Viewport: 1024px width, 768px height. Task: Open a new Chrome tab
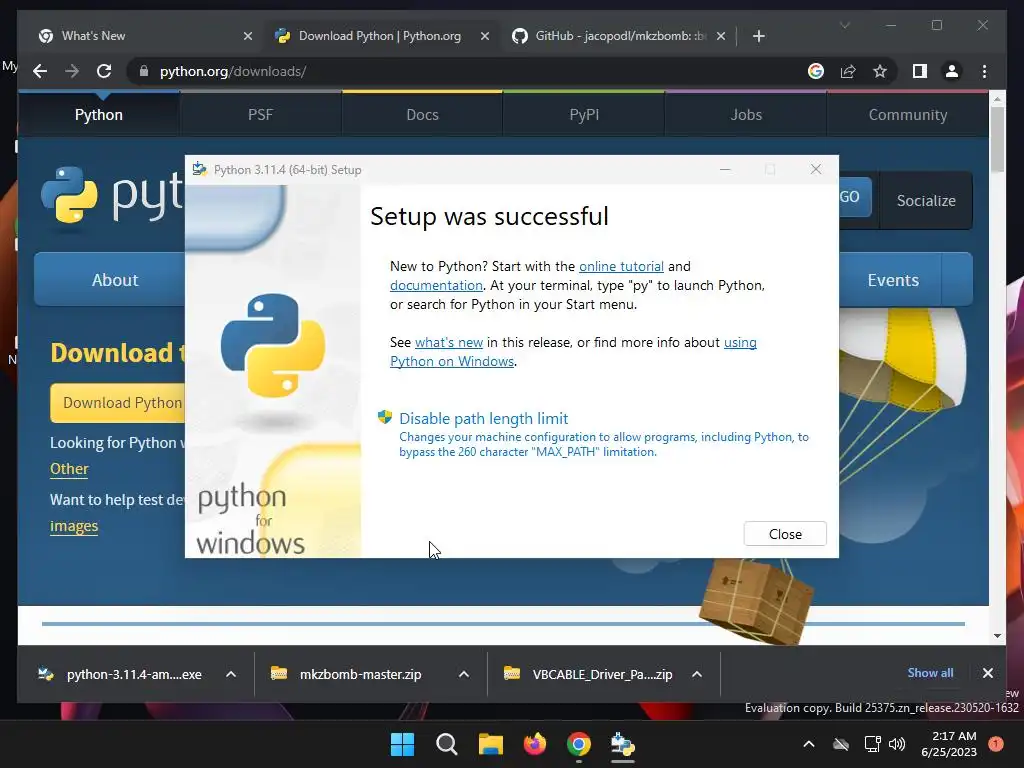[x=758, y=37]
